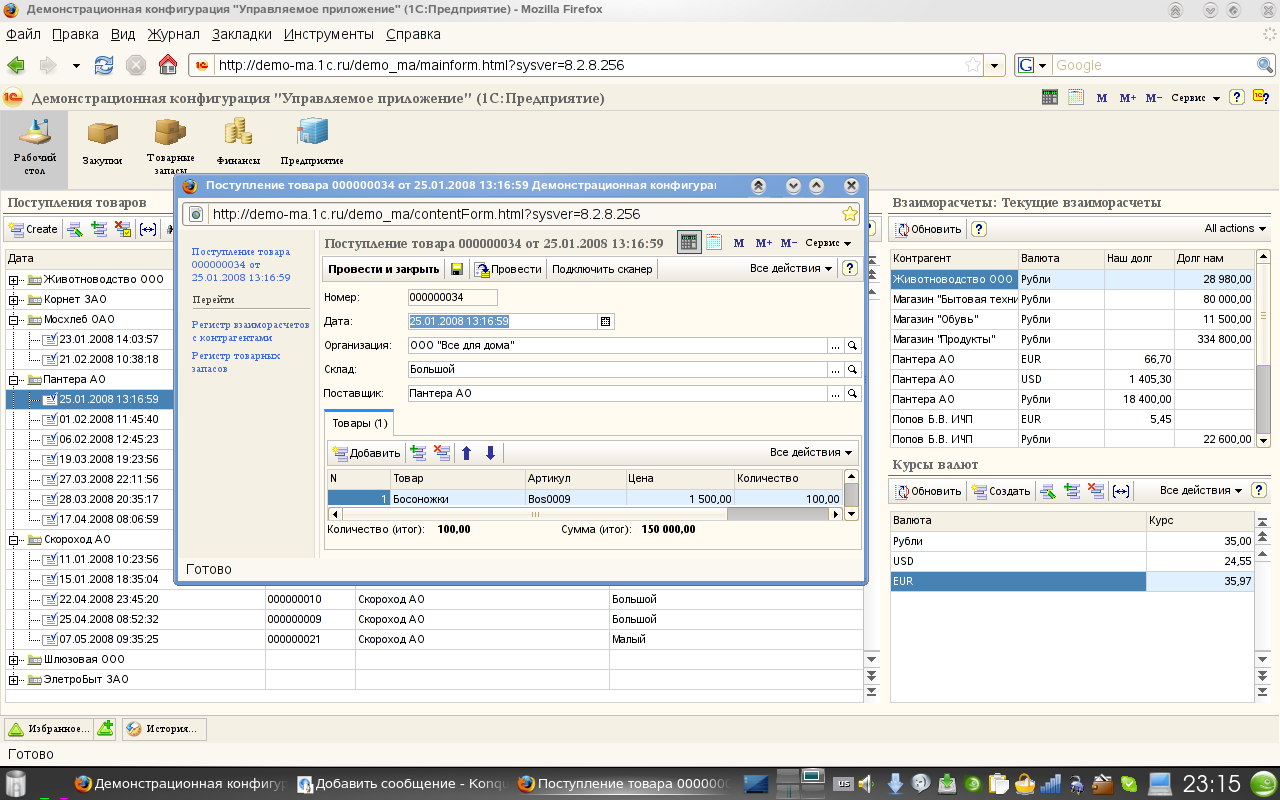Open Firefox Закладки menu
1280x800 pixels.
[242, 34]
